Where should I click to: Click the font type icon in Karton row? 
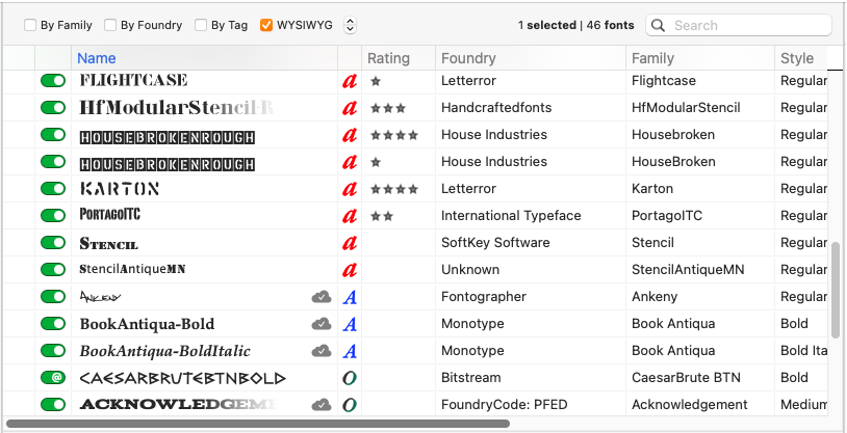point(349,189)
